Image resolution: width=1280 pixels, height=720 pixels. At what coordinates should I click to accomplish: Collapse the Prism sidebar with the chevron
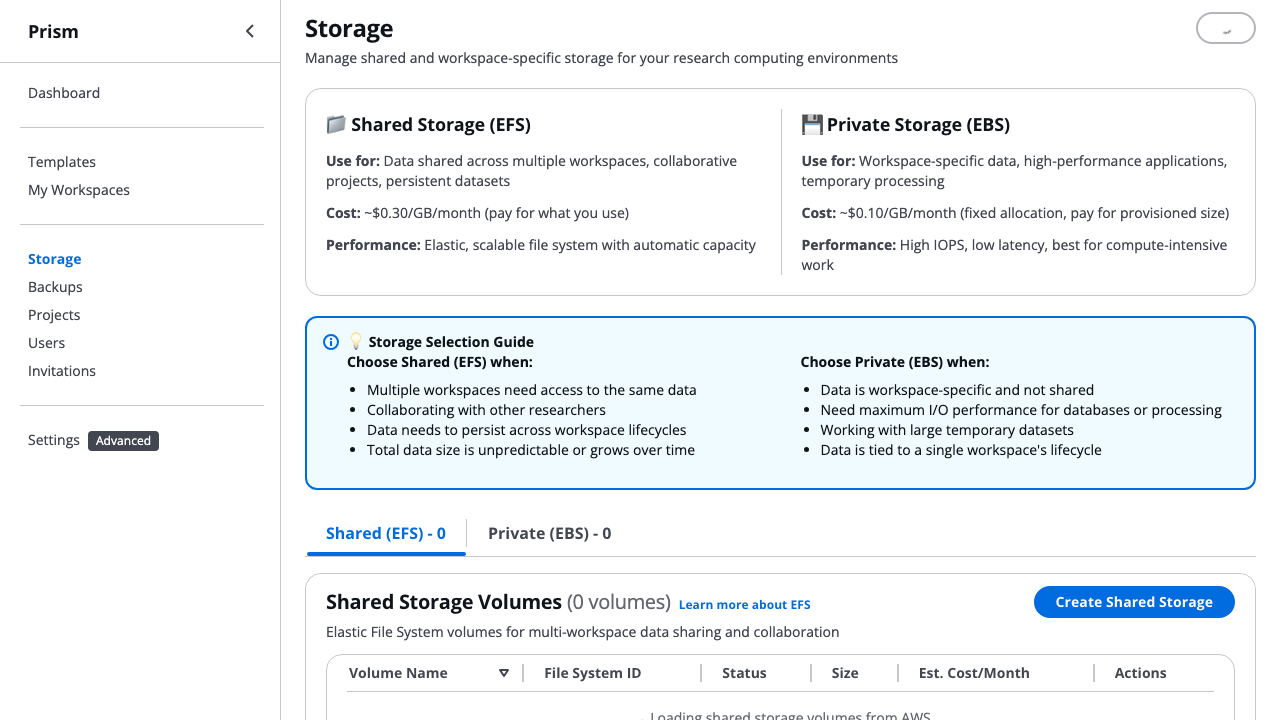coord(250,31)
